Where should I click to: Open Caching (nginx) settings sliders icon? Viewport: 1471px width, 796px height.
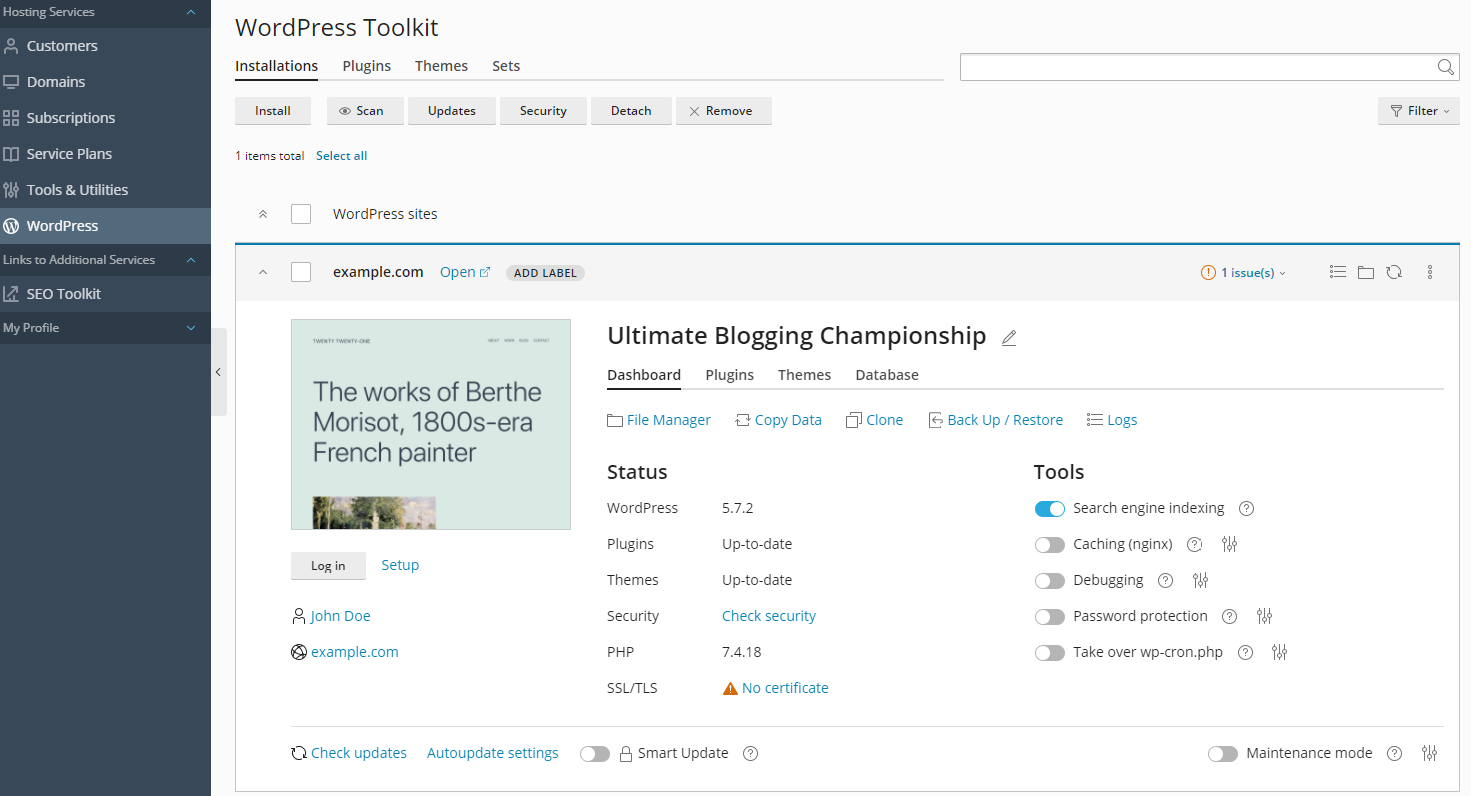pos(1230,544)
